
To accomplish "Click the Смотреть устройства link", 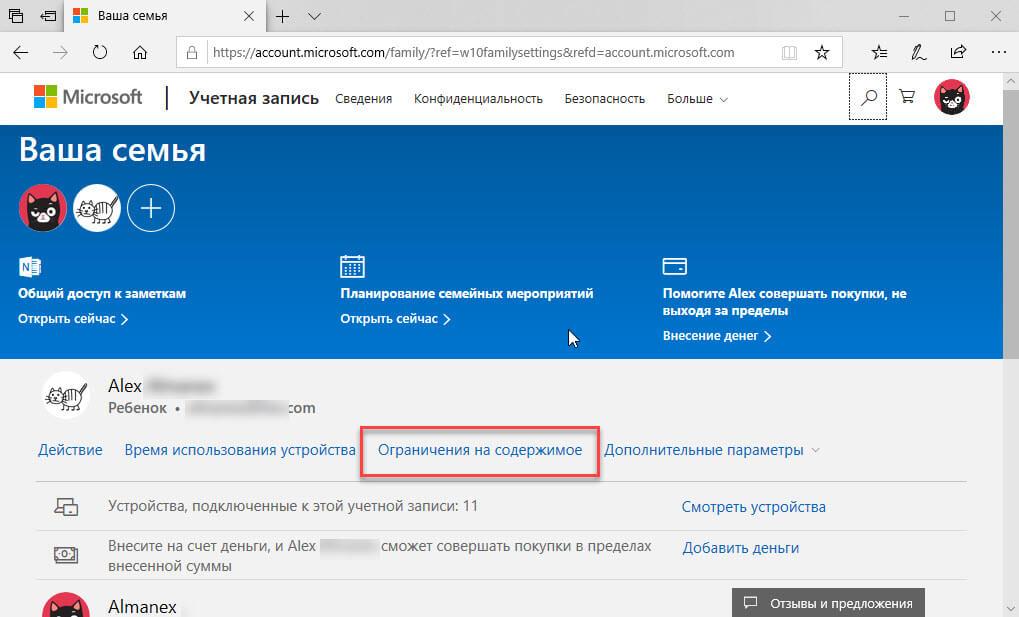I will pyautogui.click(x=753, y=507).
